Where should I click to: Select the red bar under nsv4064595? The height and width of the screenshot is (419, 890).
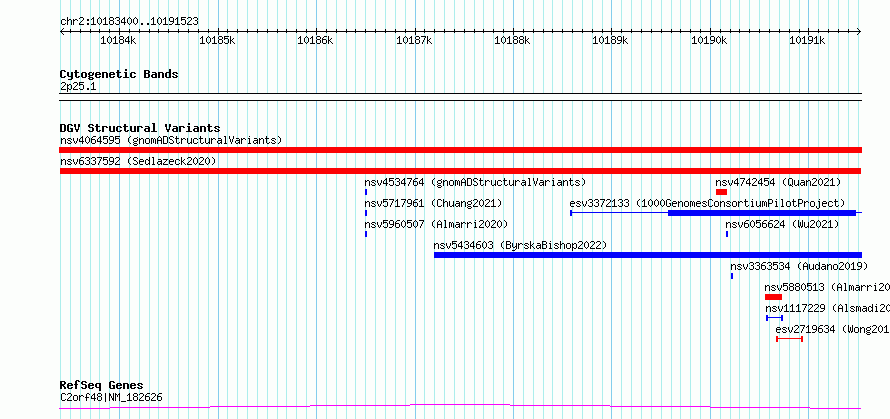coord(460,150)
